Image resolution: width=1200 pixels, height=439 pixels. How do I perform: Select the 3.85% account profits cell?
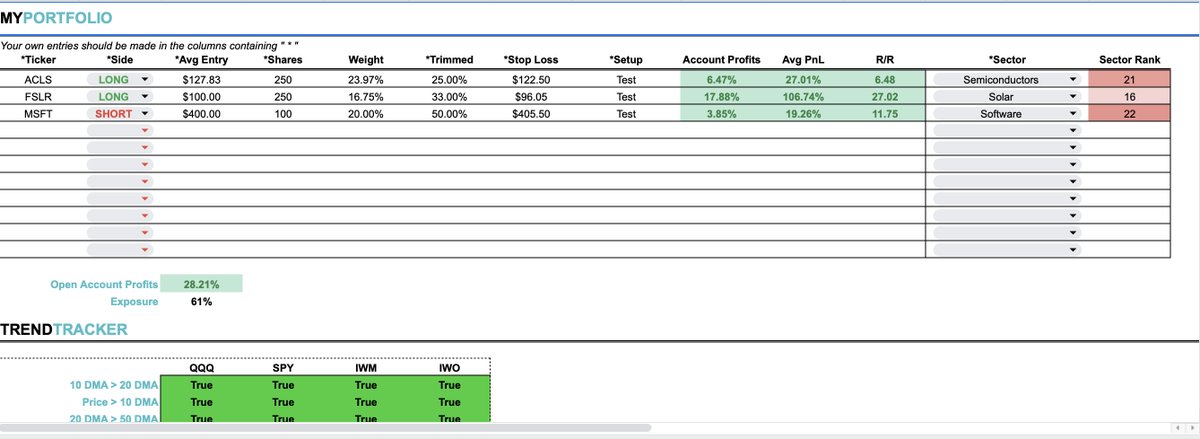720,114
